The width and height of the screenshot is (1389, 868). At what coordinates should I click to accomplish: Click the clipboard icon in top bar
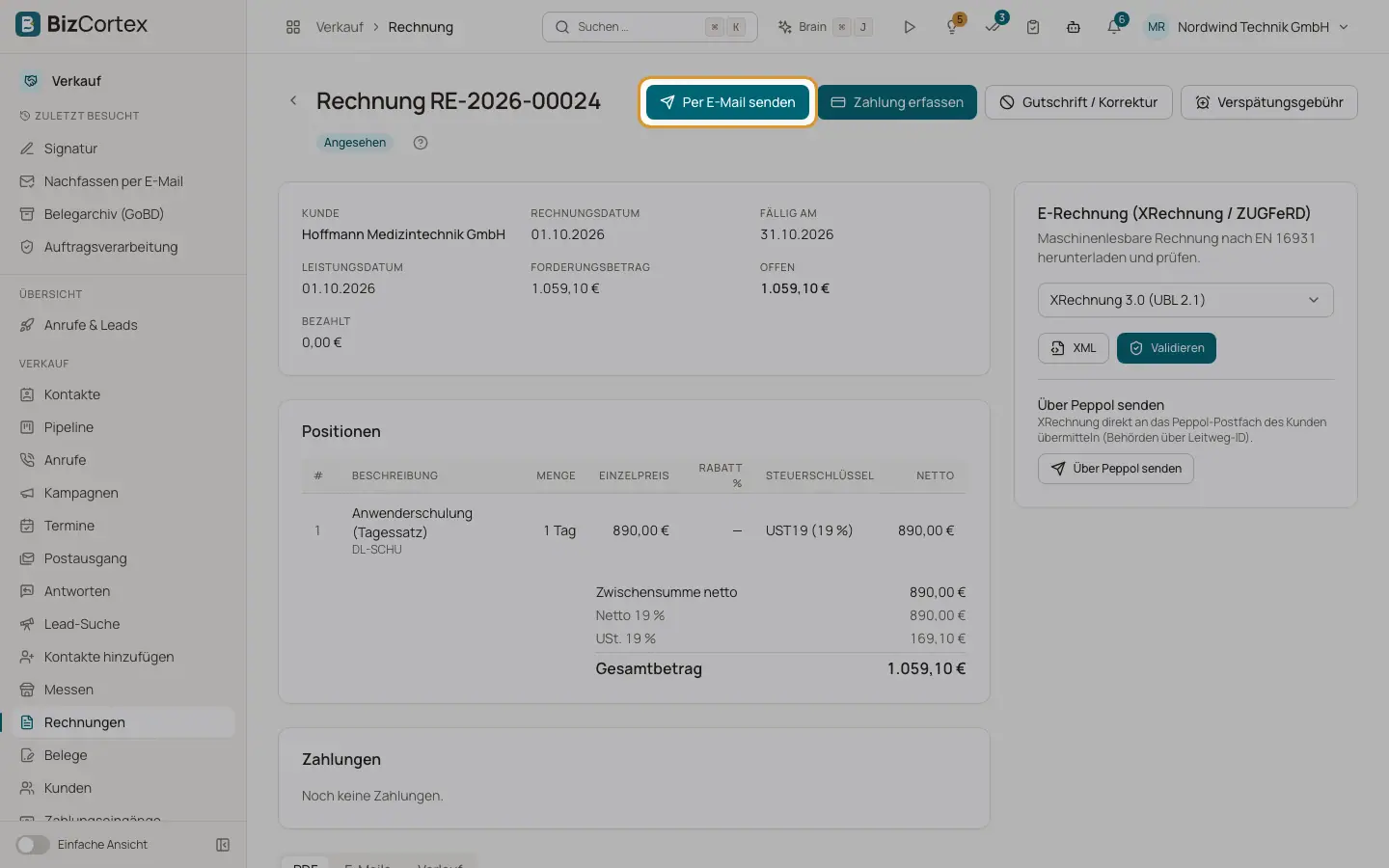click(1033, 27)
